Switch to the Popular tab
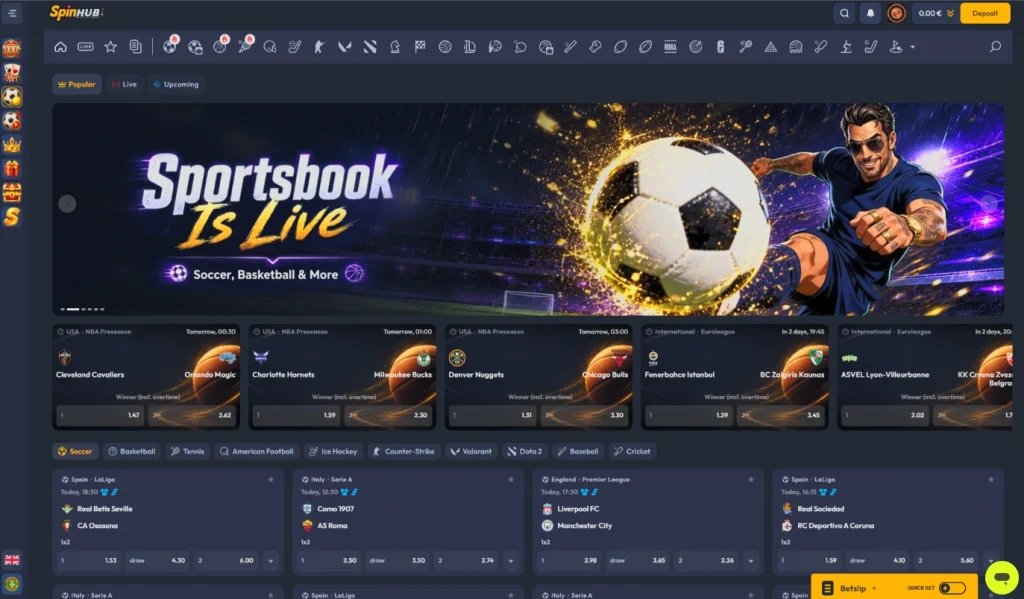The width and height of the screenshot is (1024, 599). click(x=77, y=84)
